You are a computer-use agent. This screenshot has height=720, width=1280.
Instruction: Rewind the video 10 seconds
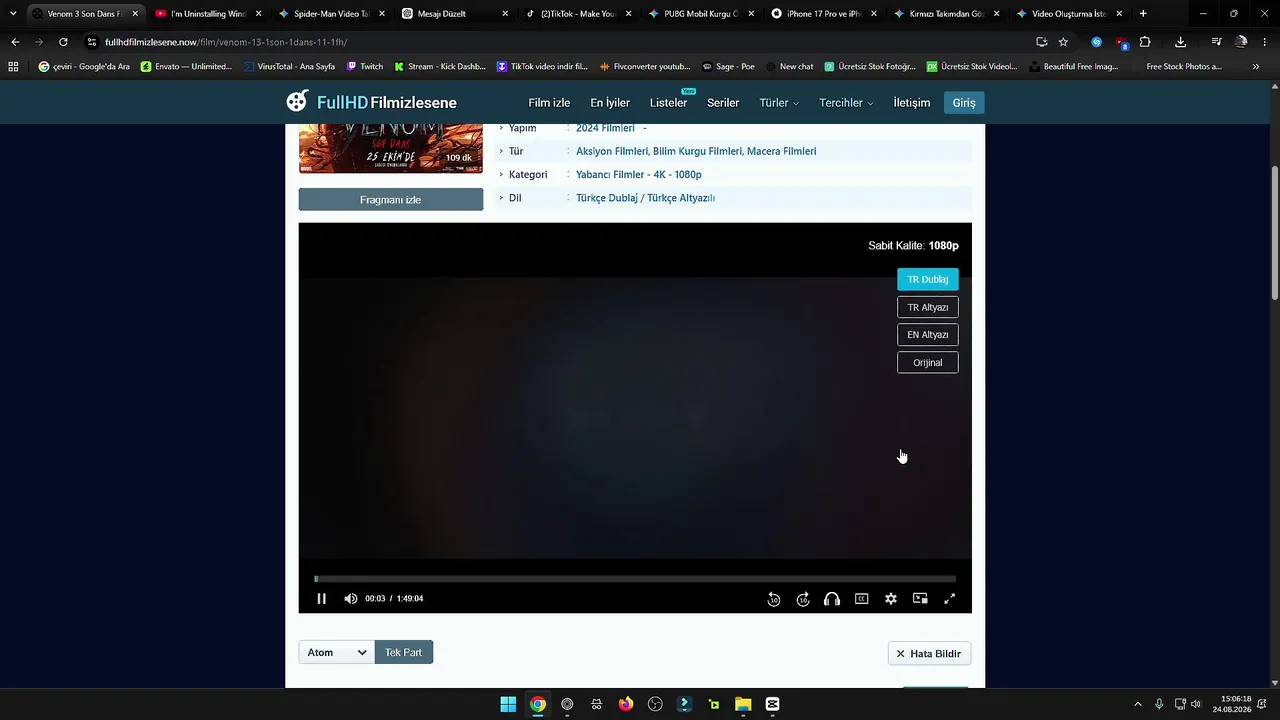[774, 599]
